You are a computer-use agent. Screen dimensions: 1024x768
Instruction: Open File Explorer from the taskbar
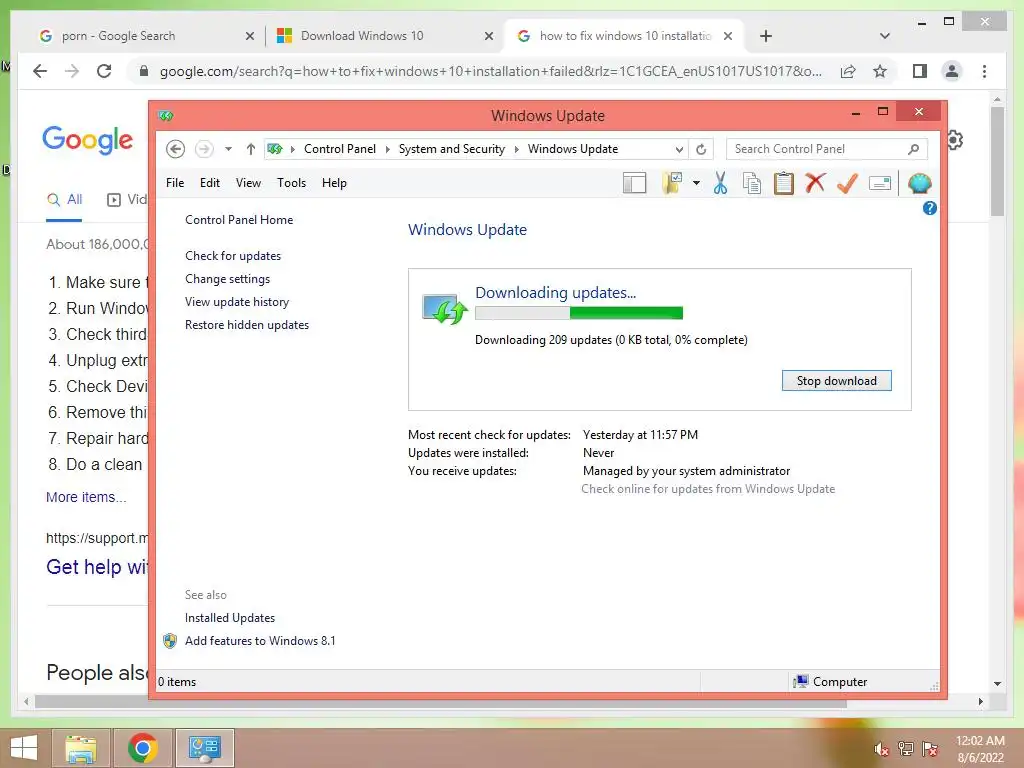[x=81, y=748]
